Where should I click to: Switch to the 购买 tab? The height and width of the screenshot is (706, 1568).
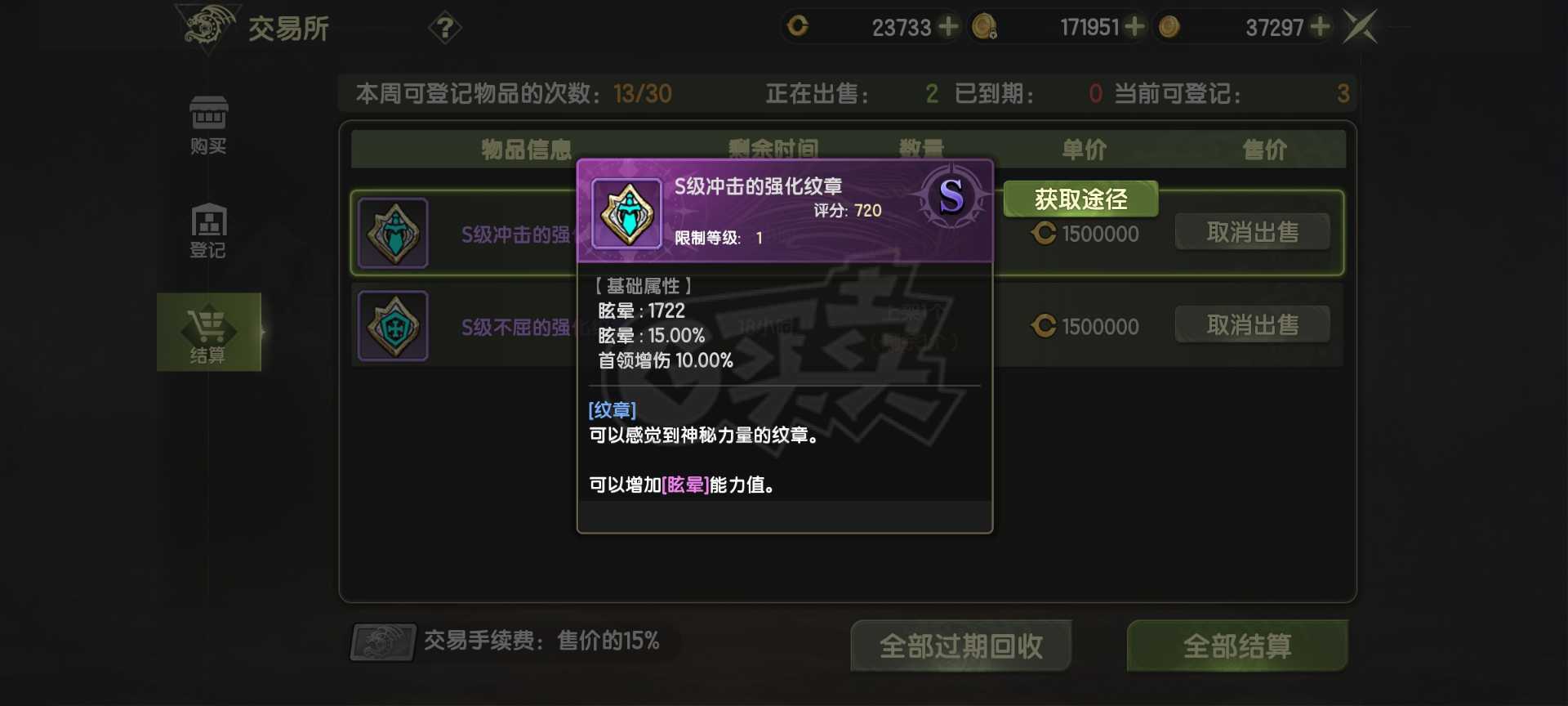pyautogui.click(x=208, y=125)
